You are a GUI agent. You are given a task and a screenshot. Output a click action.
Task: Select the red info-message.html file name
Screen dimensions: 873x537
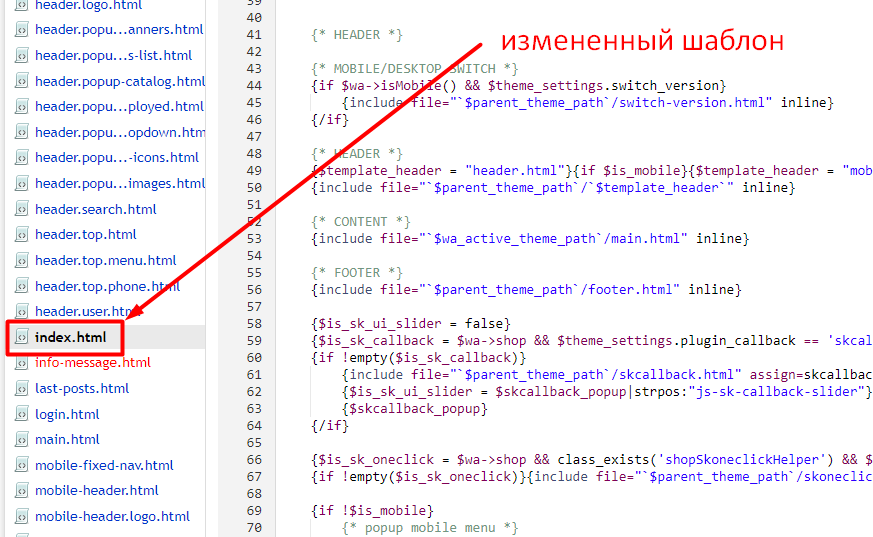92,362
